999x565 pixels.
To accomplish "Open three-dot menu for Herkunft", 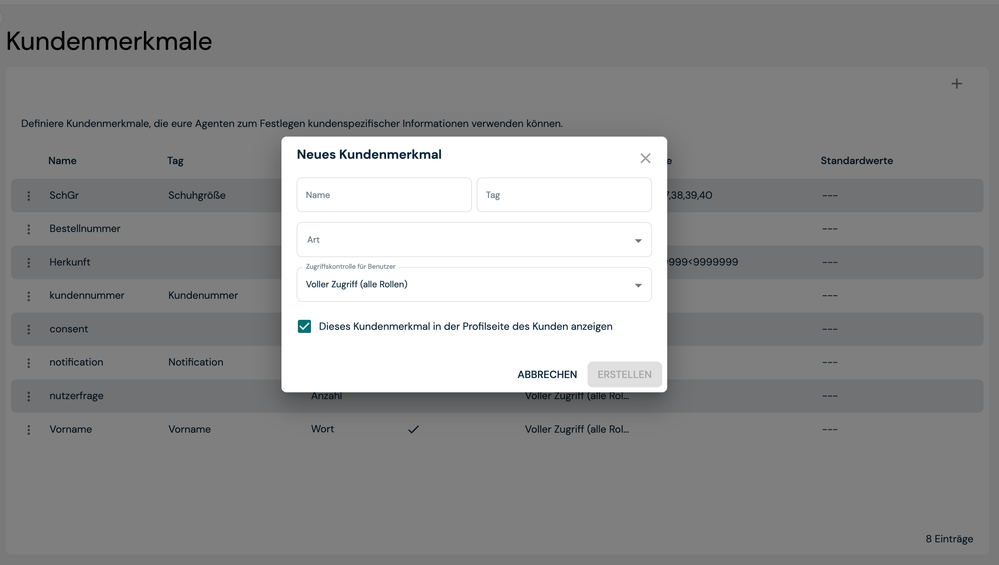I will pyautogui.click(x=29, y=263).
